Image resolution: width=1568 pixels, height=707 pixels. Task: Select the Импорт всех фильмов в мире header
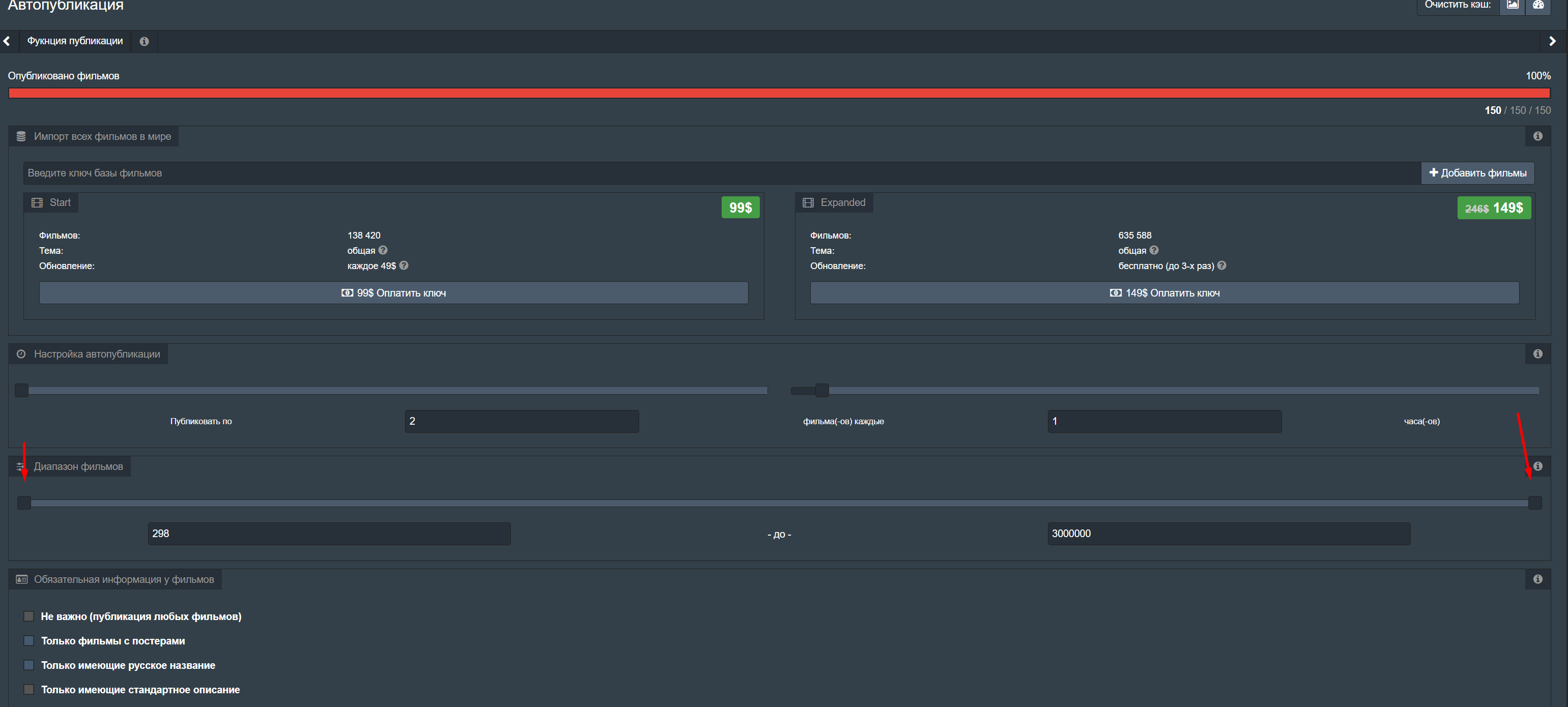(x=94, y=136)
